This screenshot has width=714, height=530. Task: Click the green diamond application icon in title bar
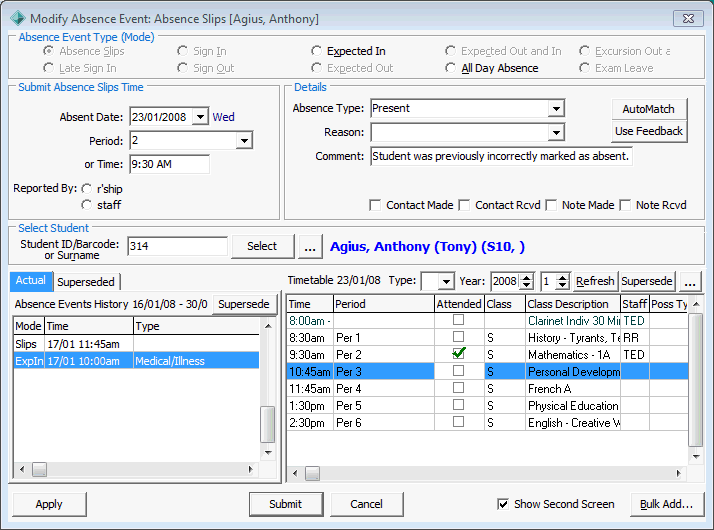pos(18,18)
